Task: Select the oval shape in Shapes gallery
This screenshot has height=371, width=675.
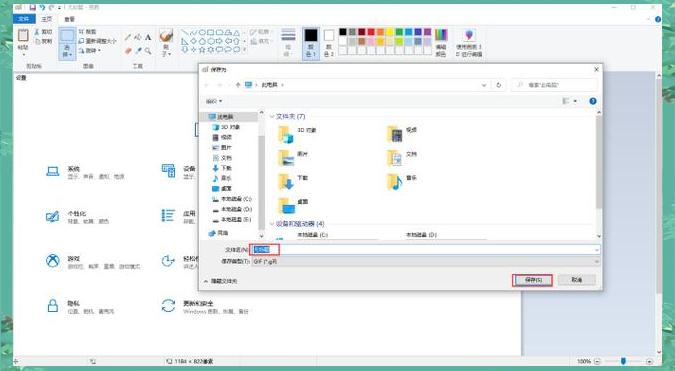Action: tap(202, 32)
